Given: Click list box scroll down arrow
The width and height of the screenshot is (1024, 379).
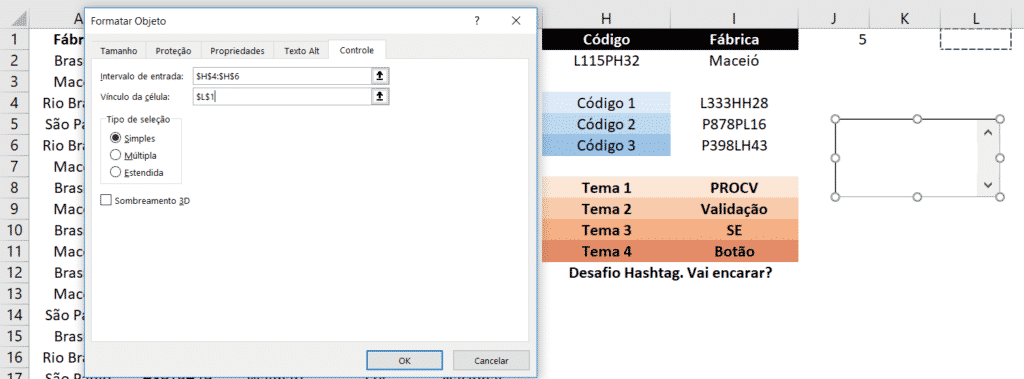Looking at the screenshot, I should [x=987, y=184].
